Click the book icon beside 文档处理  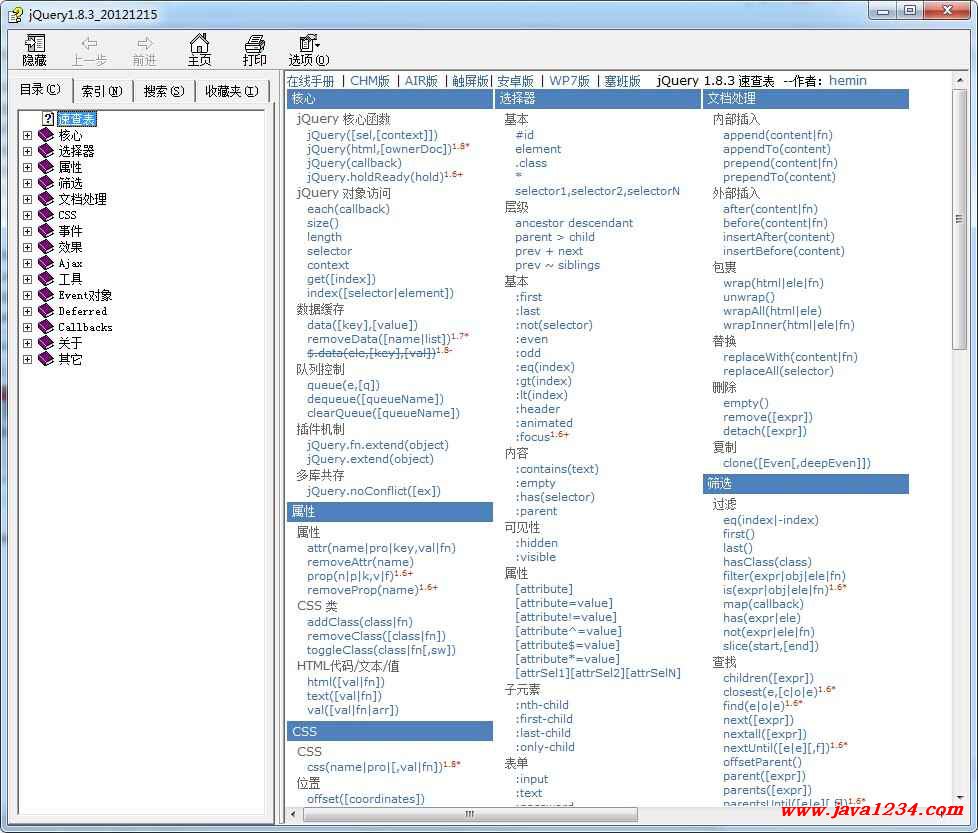tap(46, 199)
